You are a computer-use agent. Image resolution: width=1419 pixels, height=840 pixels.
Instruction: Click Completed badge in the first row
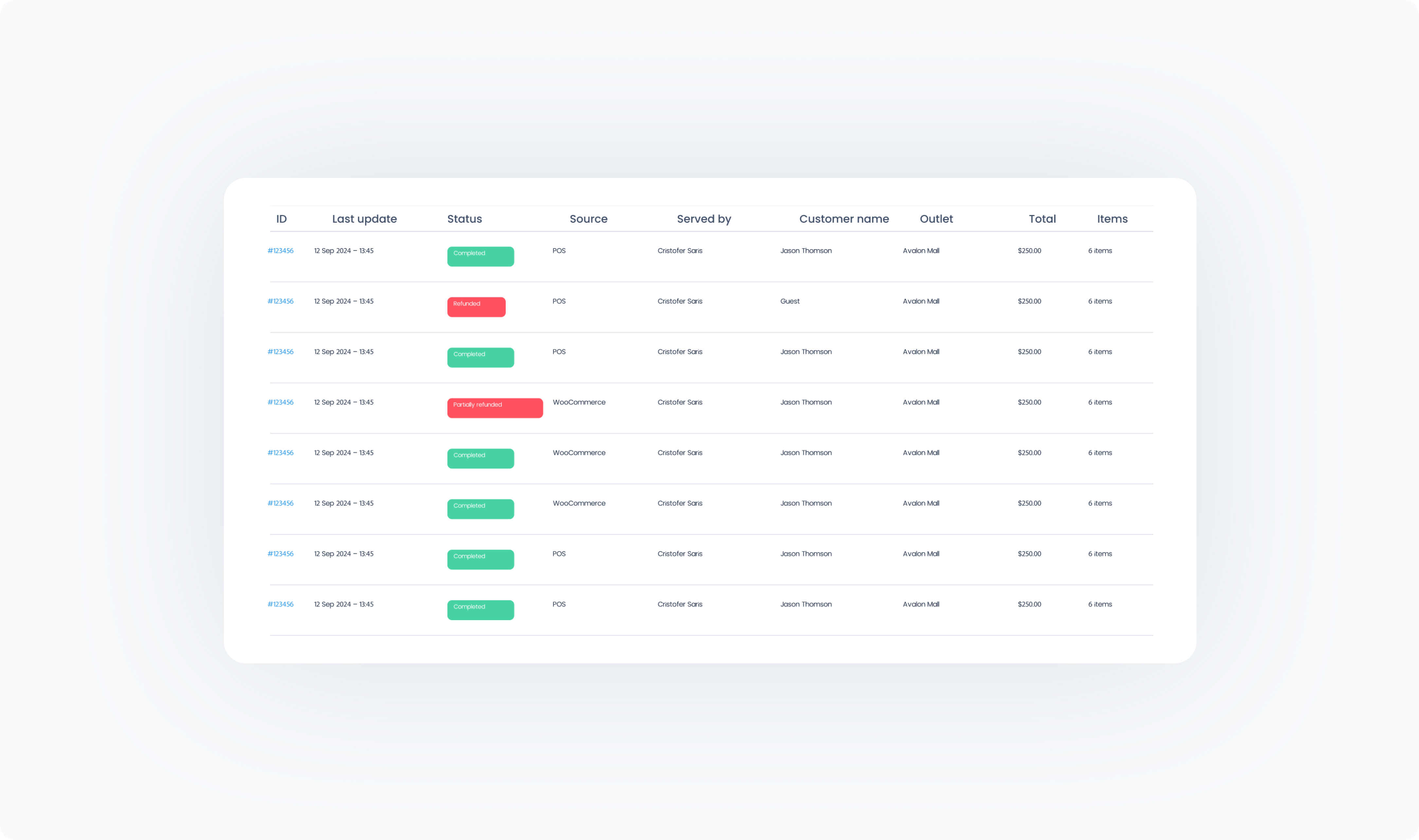[x=480, y=256]
